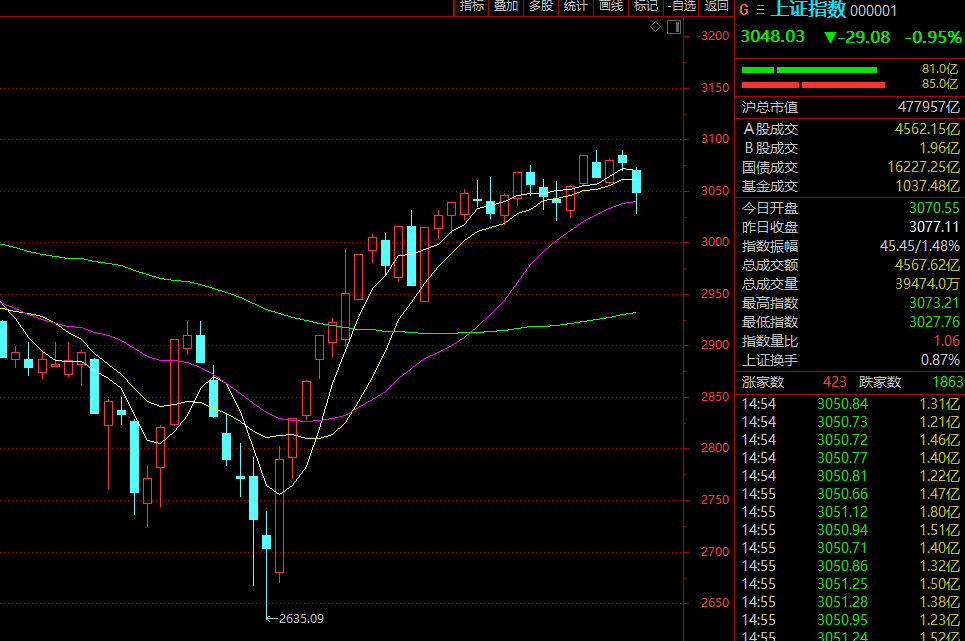The width and height of the screenshot is (965, 641).
Task: Select the tick row priced 3050.73
Action: [x=850, y=422]
